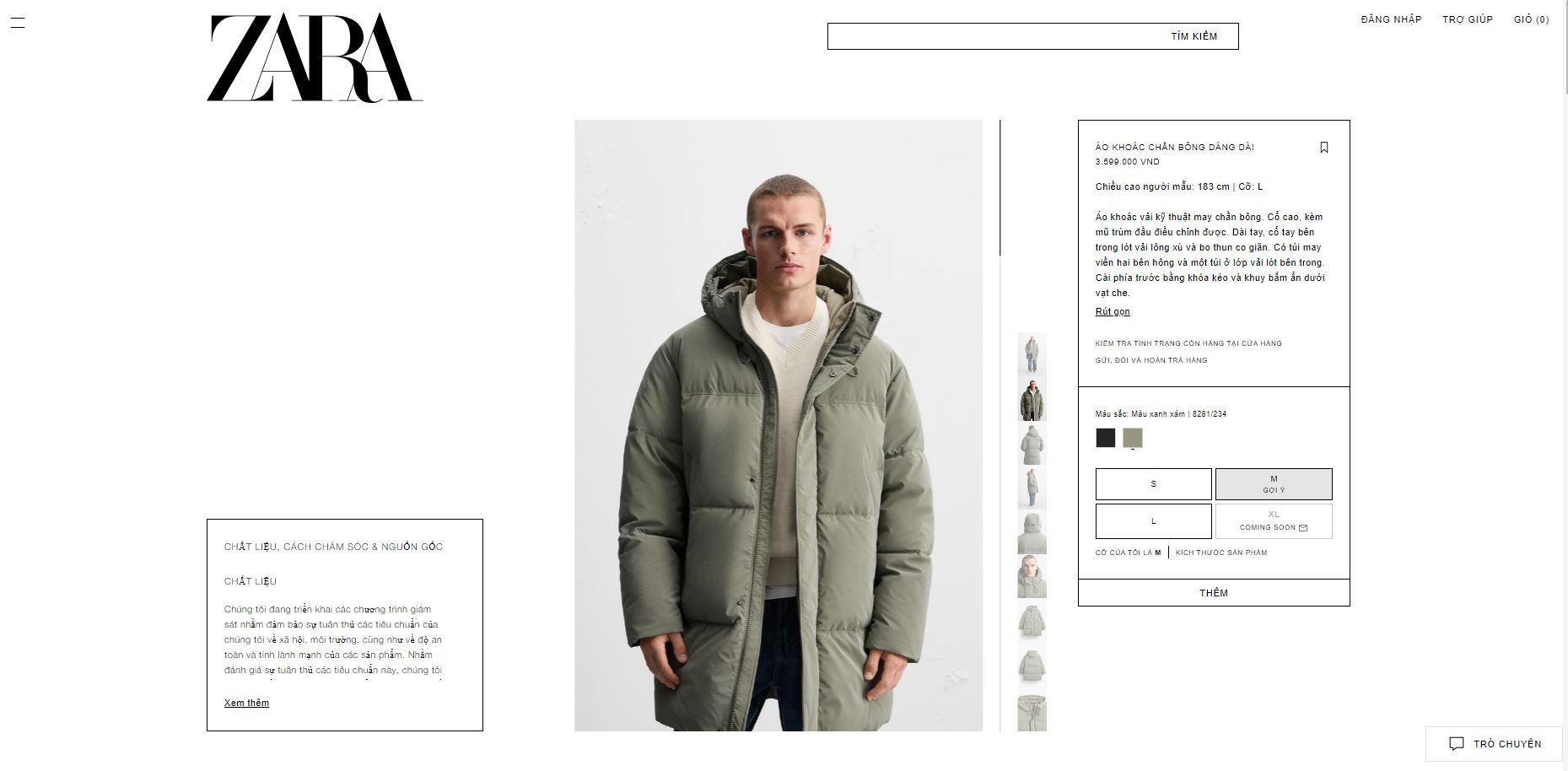Check store availability link Kiểm tra tình trạng
1568x771 pixels.
point(1188,343)
